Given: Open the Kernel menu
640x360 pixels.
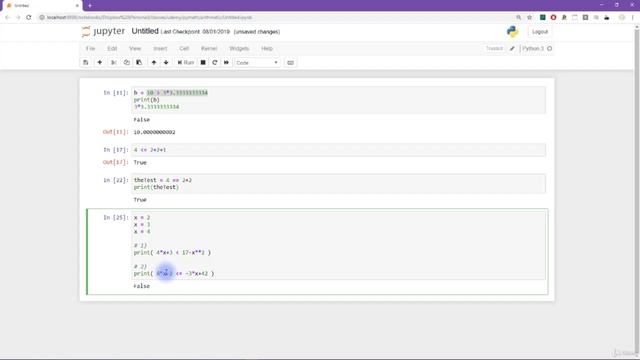Looking at the screenshot, I should [209, 48].
